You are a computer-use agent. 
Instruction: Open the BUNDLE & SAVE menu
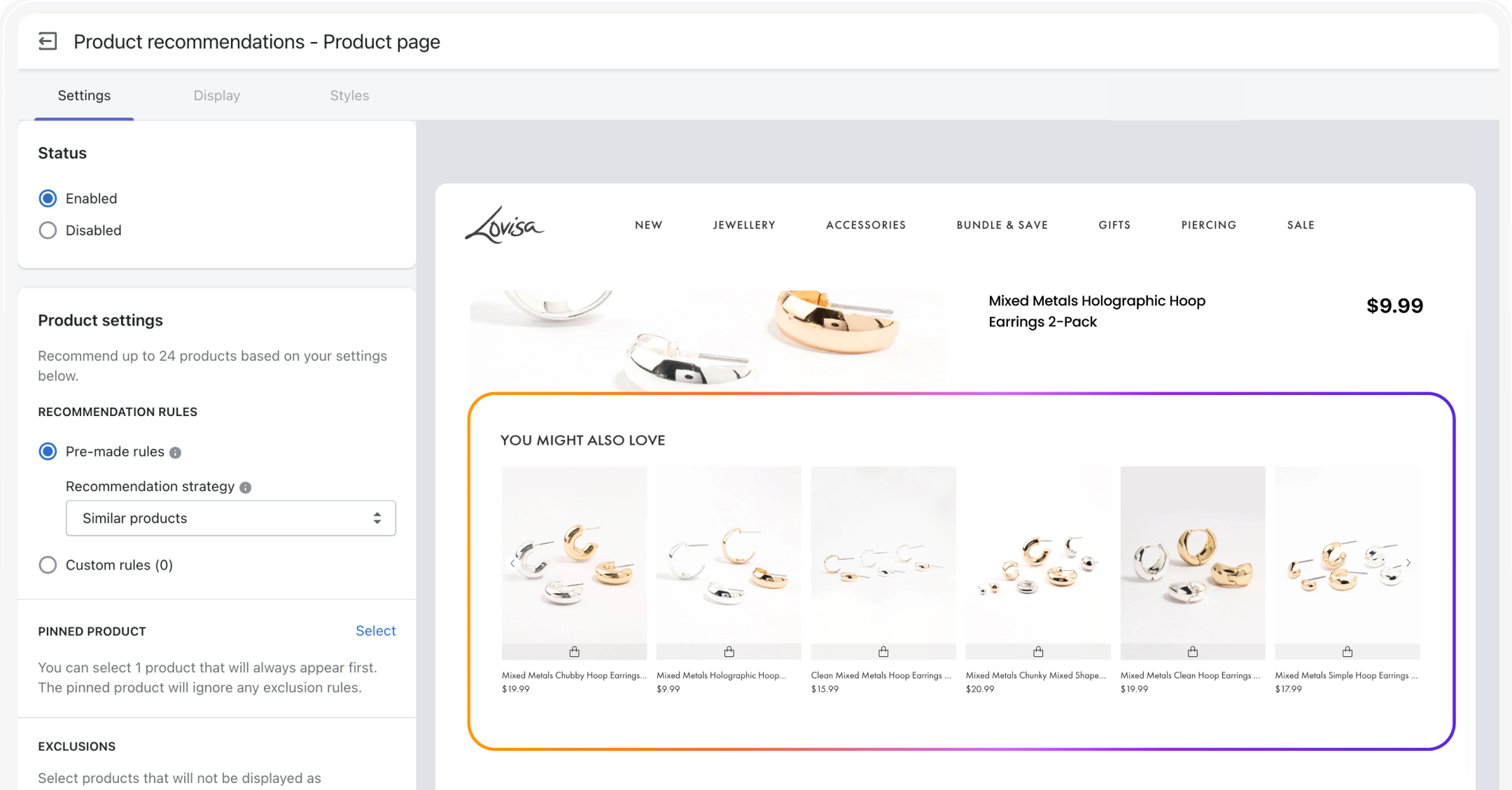coord(1002,225)
